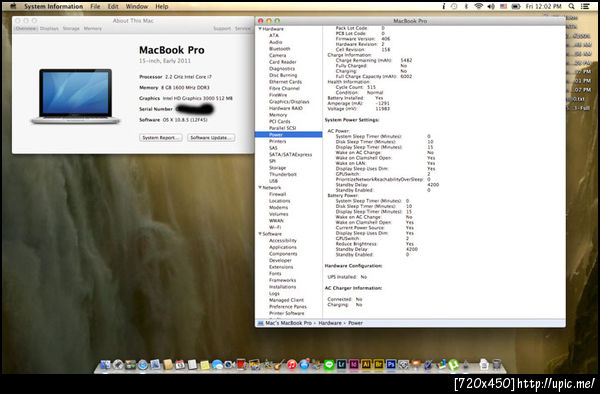Screen dimensions: 600x394
Task: Click the Wi-Fi status icon
Action: [478, 6]
